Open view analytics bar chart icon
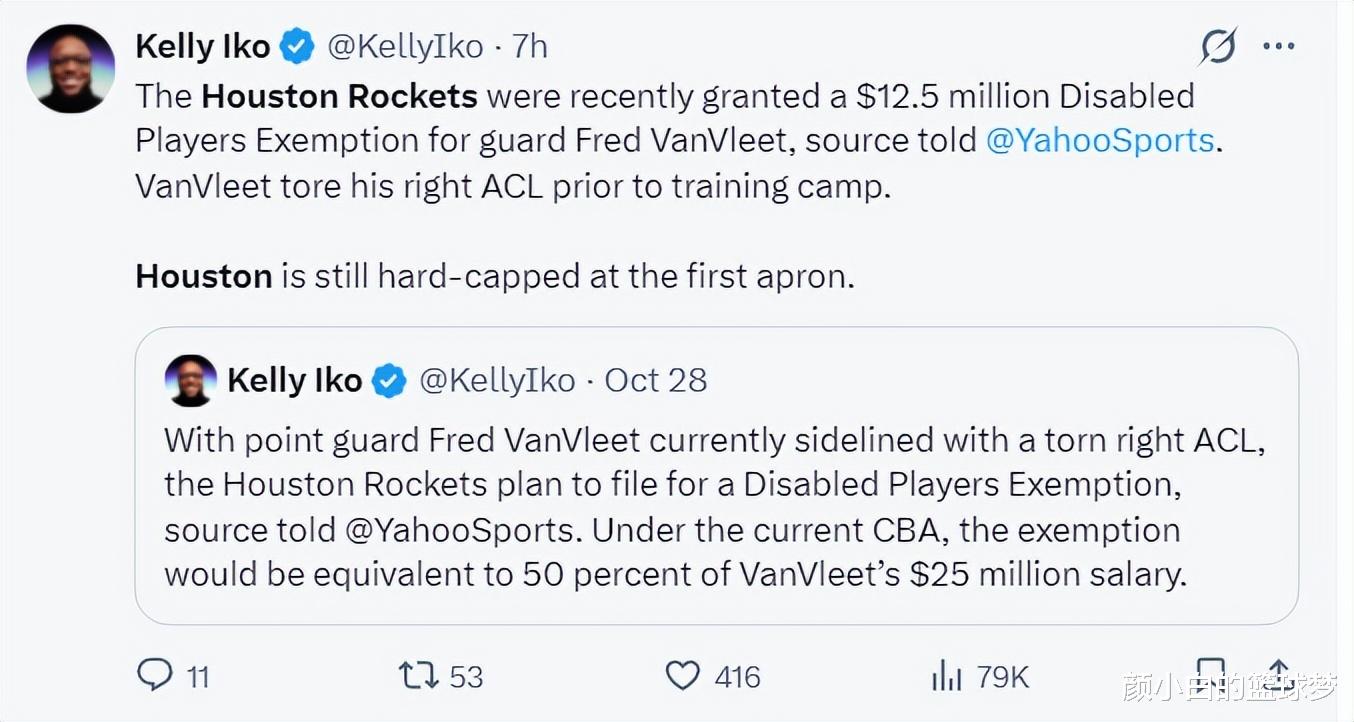Image resolution: width=1354 pixels, height=722 pixels. (945, 676)
